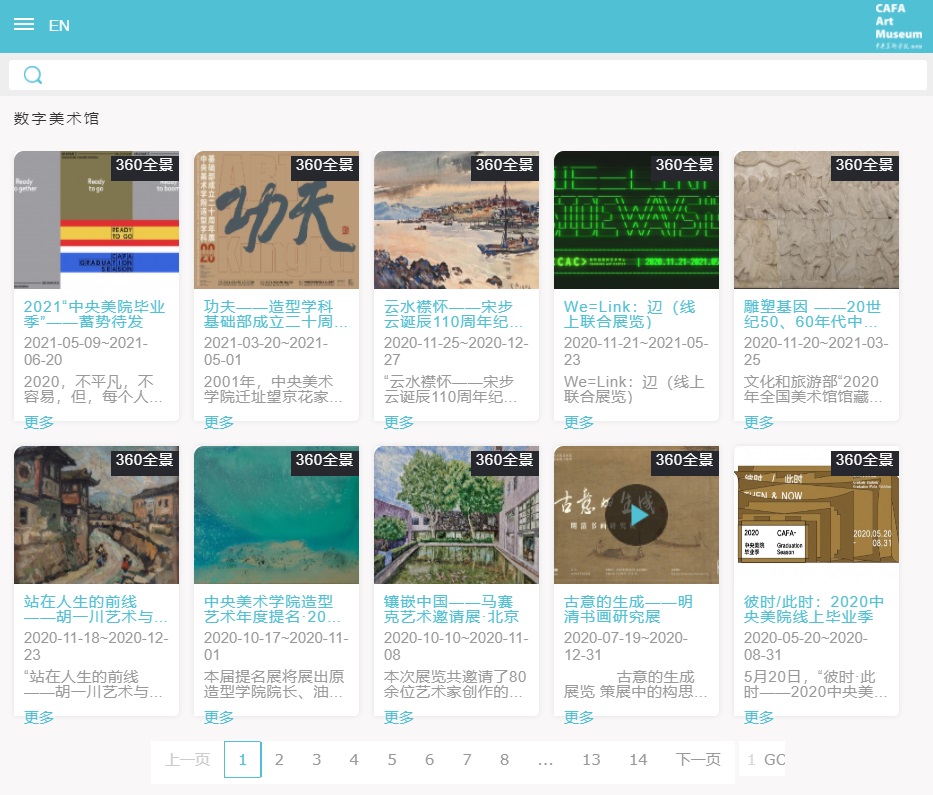Open title link 雕塑基因 ——20世纪50、60年代中
Image resolution: width=933 pixels, height=795 pixels.
pyautogui.click(x=812, y=314)
